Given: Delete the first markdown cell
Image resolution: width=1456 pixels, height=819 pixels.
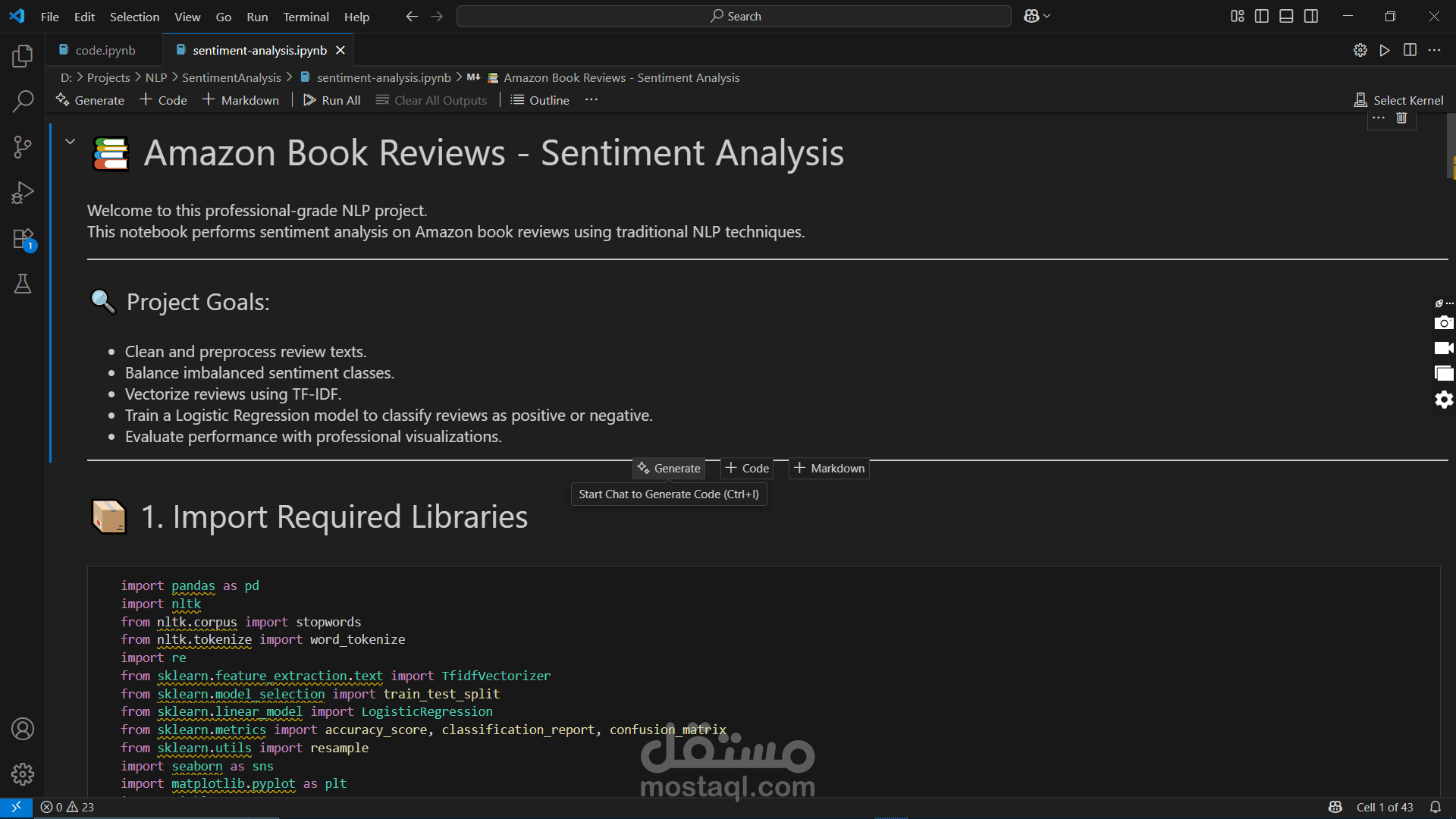Looking at the screenshot, I should click(x=1401, y=118).
